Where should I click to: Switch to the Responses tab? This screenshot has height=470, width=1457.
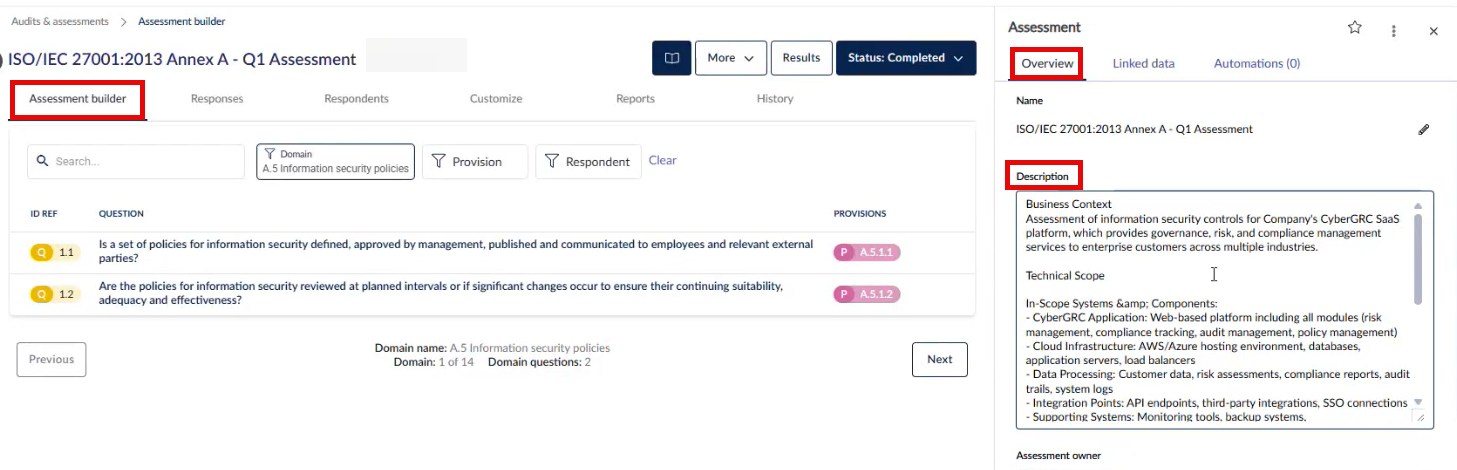217,99
